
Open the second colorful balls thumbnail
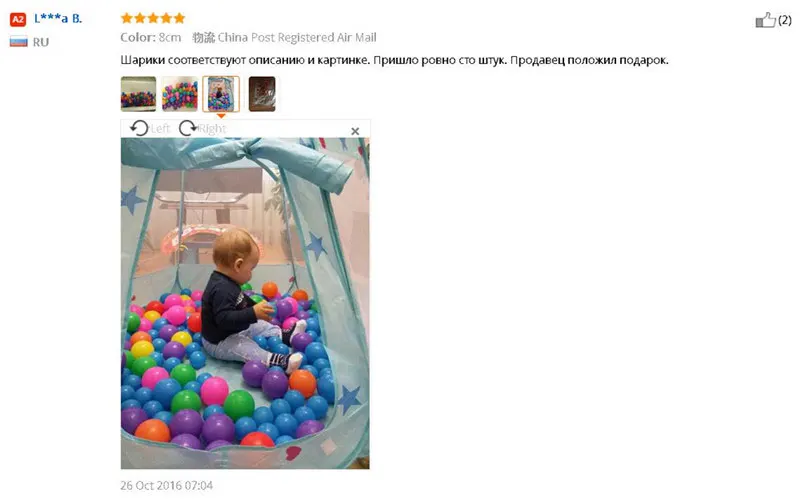click(x=180, y=94)
